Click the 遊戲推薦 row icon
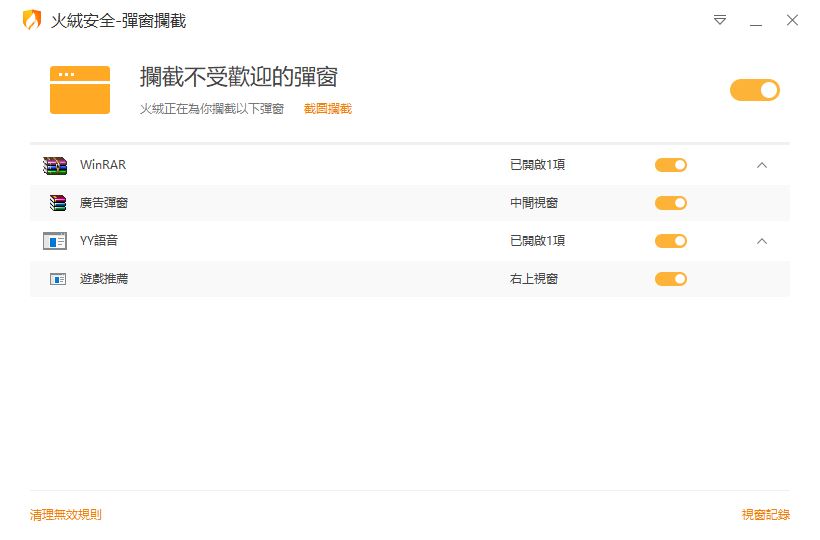Screen dimensions: 820x540 (x=58, y=279)
